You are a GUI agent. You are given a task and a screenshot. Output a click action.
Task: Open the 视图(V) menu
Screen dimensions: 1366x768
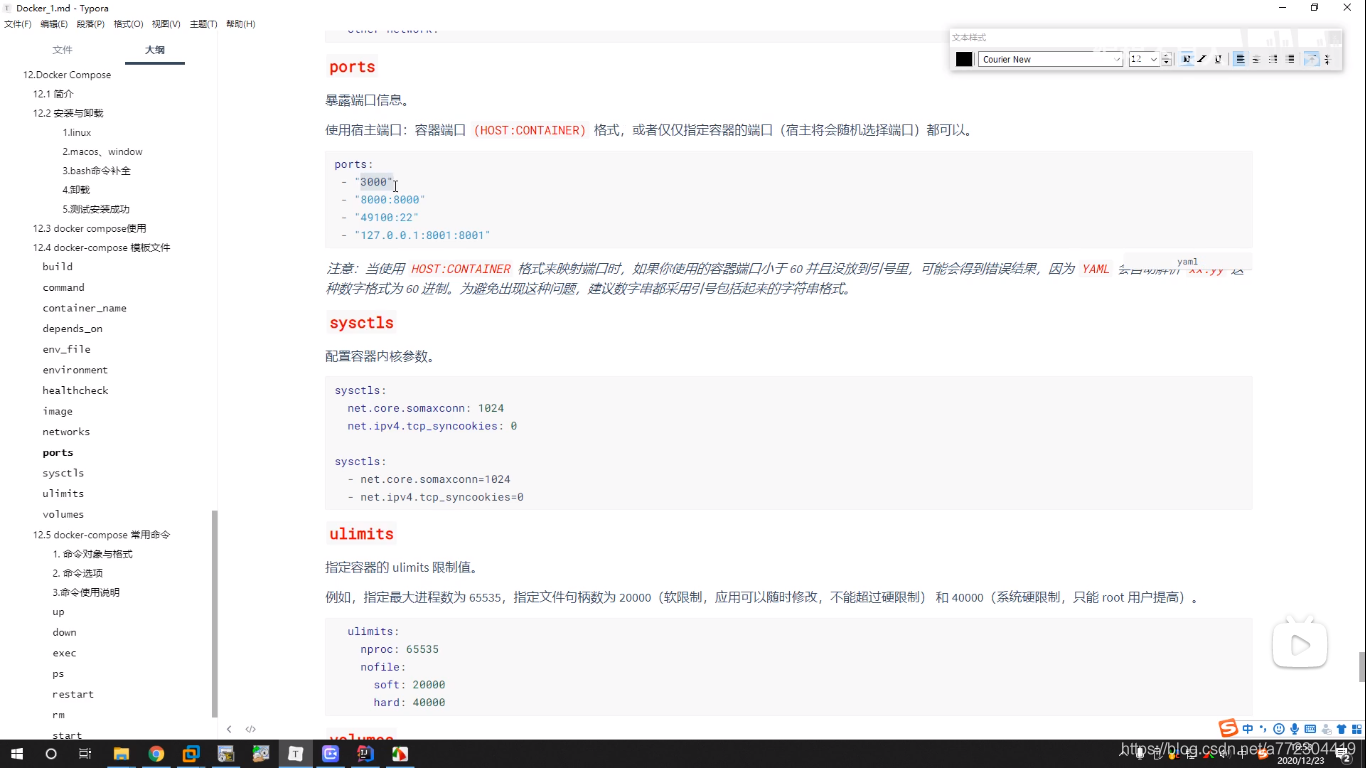click(166, 24)
